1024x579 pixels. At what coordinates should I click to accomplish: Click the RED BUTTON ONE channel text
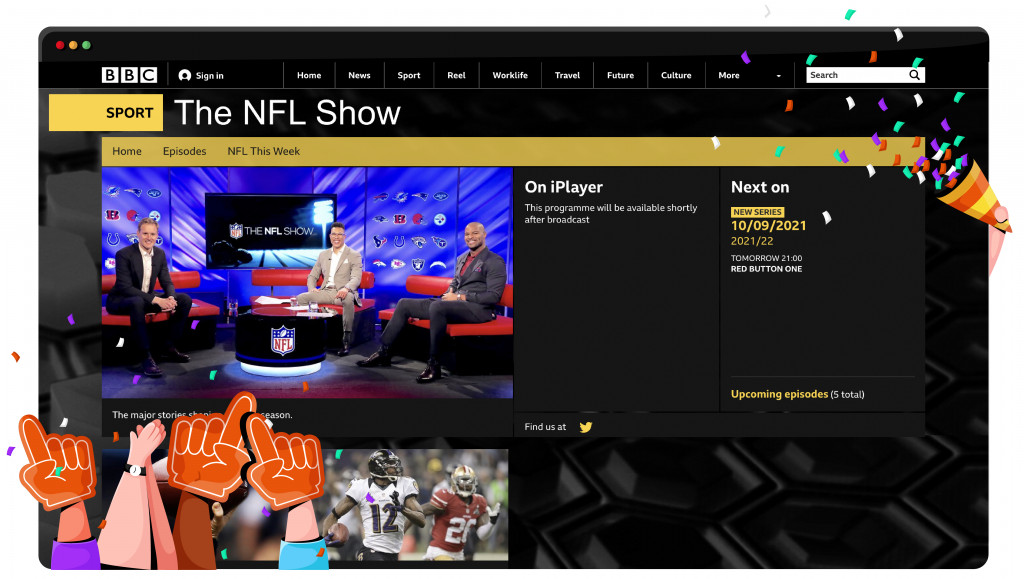[x=766, y=269]
